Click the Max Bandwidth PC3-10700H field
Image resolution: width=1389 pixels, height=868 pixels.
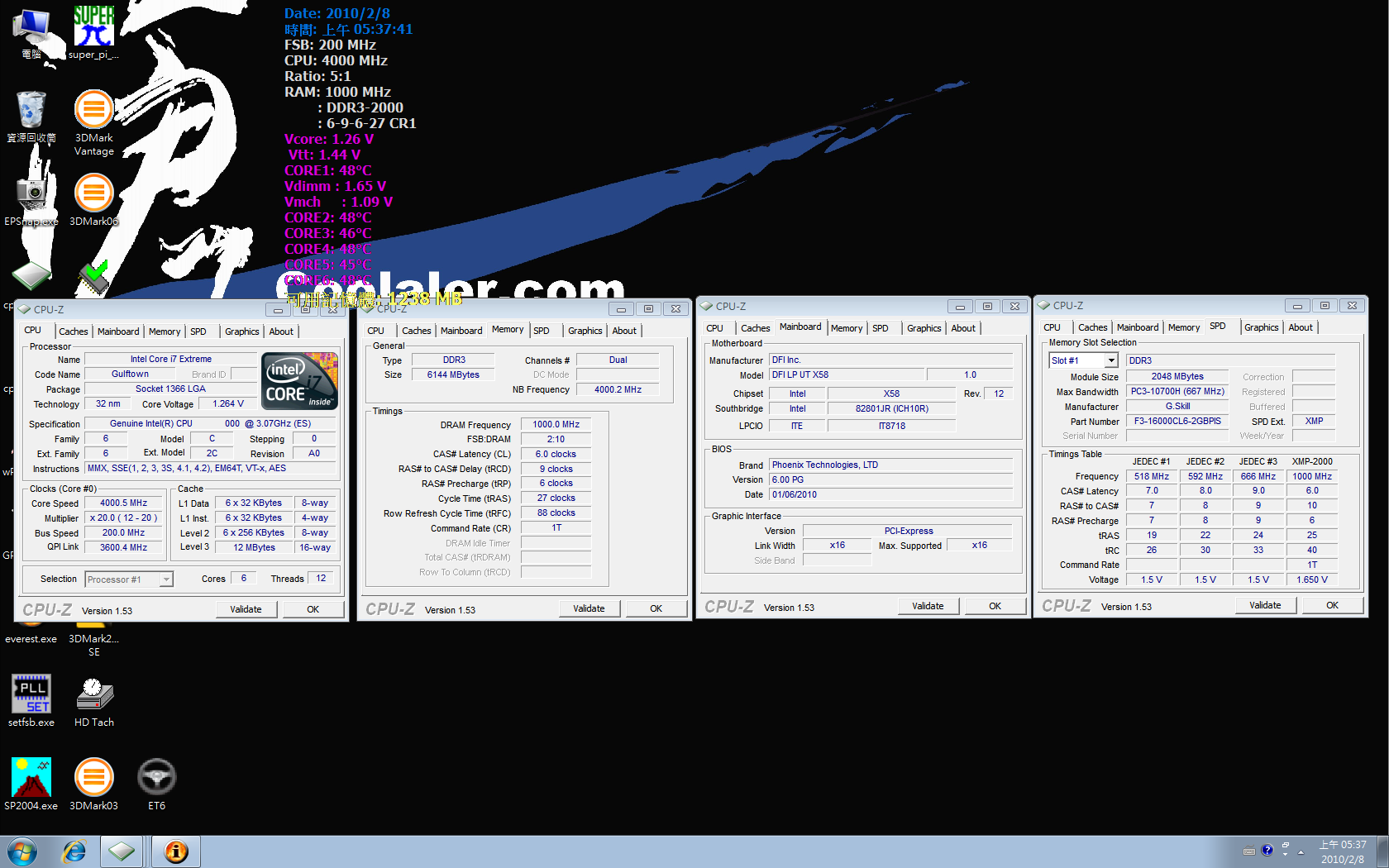(1177, 391)
